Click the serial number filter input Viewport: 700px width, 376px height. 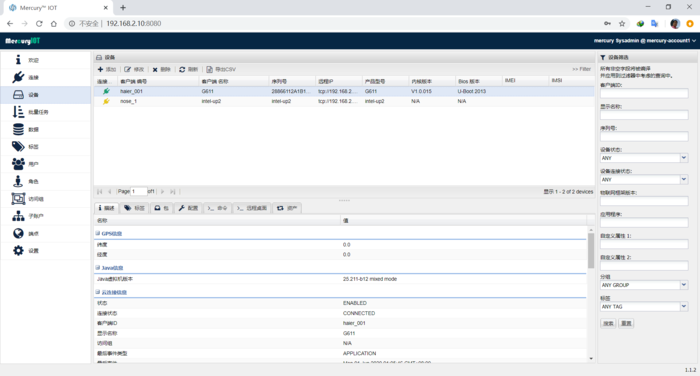644,136
